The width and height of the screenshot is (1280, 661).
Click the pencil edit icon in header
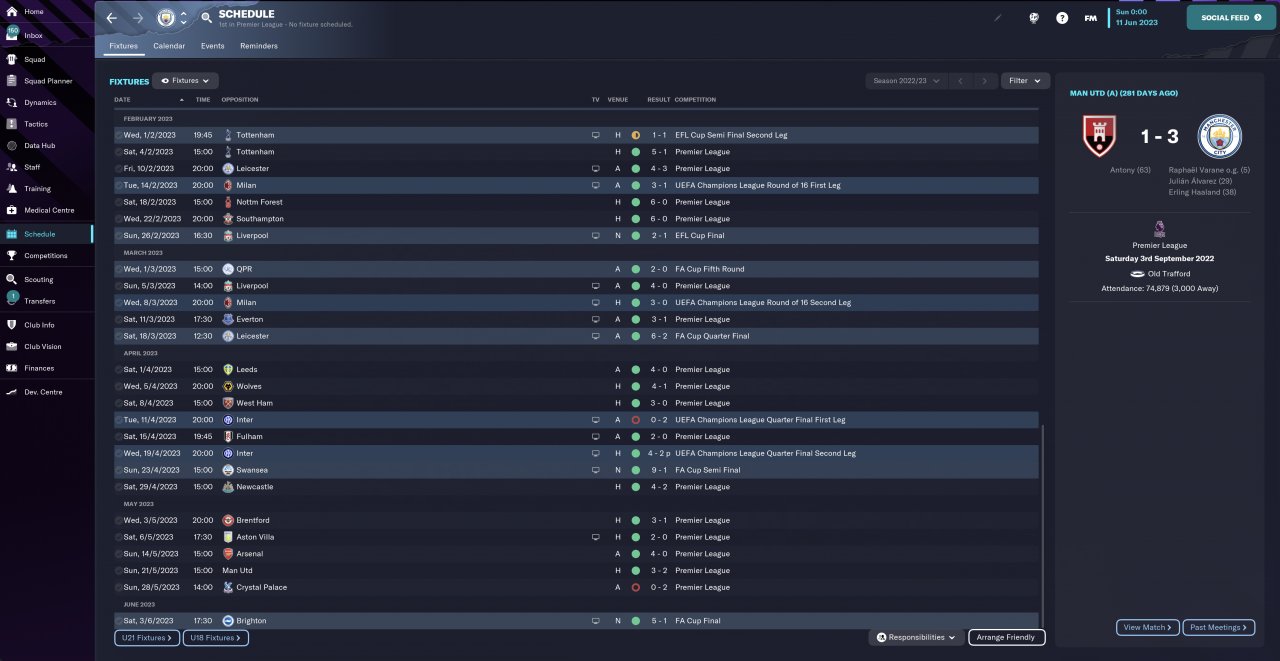point(997,17)
